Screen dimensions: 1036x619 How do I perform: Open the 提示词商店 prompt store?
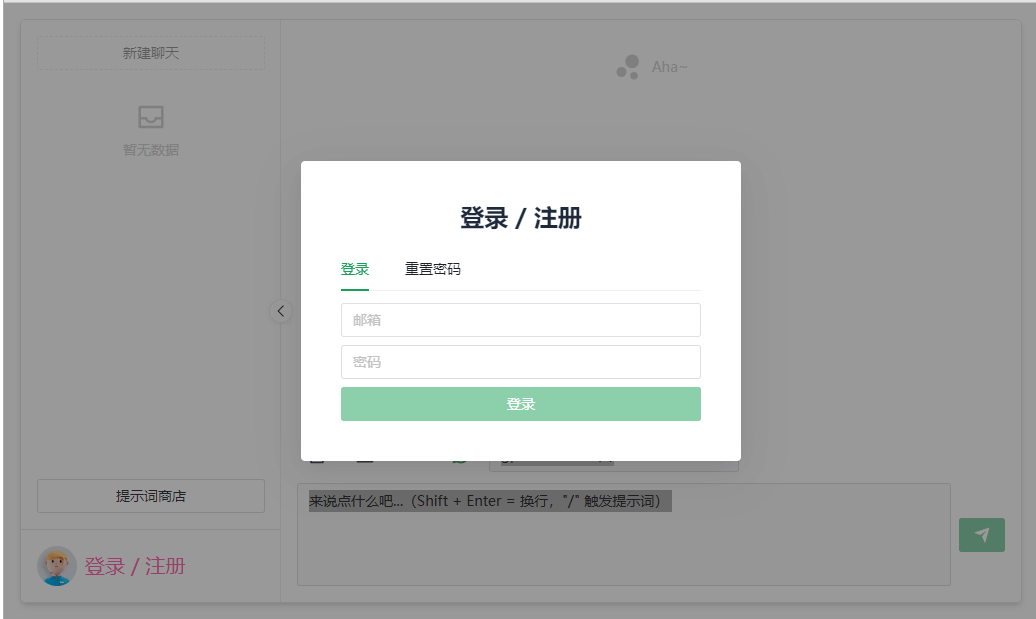click(151, 496)
